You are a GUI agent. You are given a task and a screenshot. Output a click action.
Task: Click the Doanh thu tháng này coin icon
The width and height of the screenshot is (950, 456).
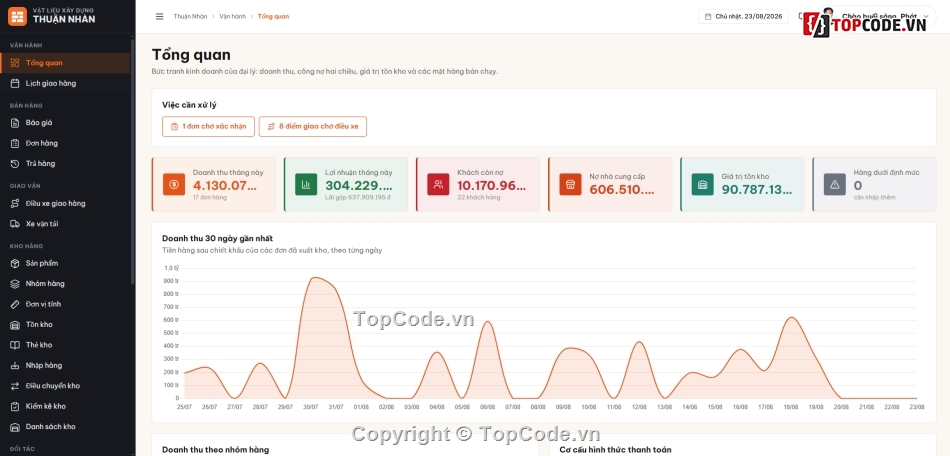pos(174,184)
